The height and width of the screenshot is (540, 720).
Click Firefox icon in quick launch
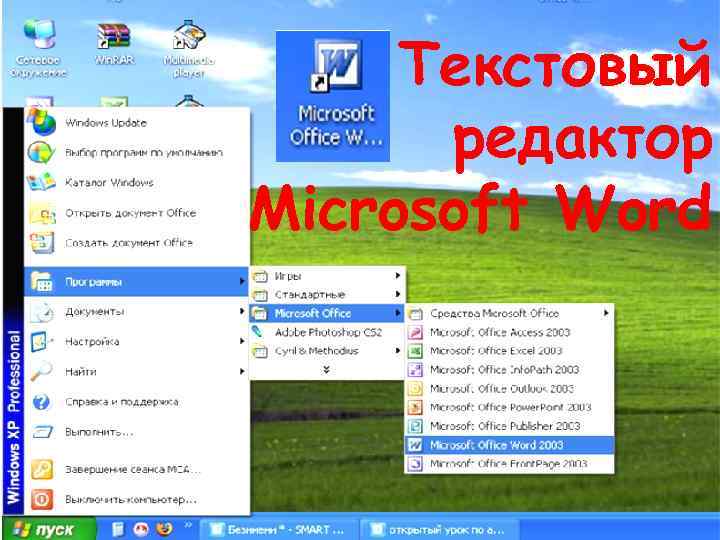pos(164,529)
